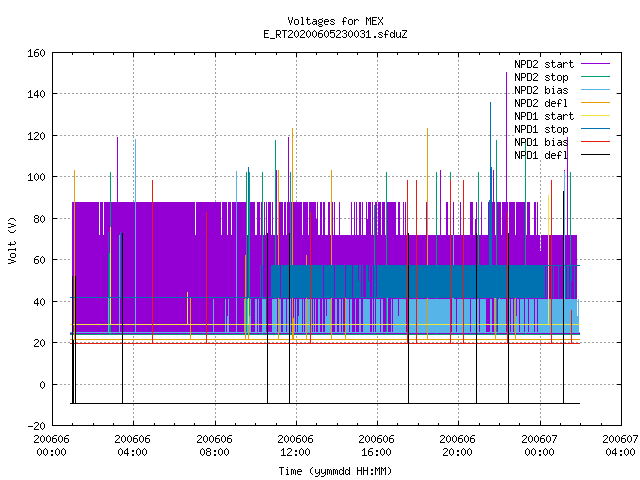Select the filename E_RT20200605230031.sfduZ subtitle
Viewport: 640px width, 480px height.
coord(335,34)
